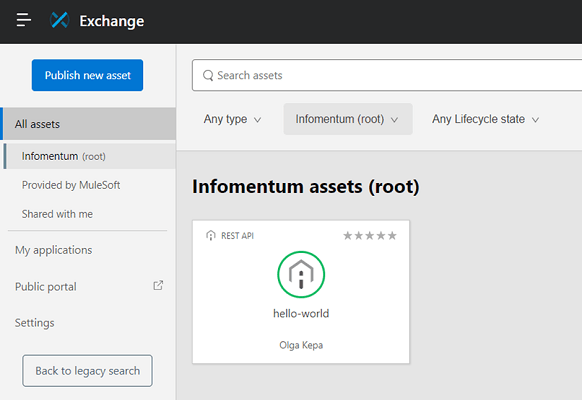Viewport: 582px width, 400px height.
Task: Focus the Search assets field
Action: click(x=387, y=75)
